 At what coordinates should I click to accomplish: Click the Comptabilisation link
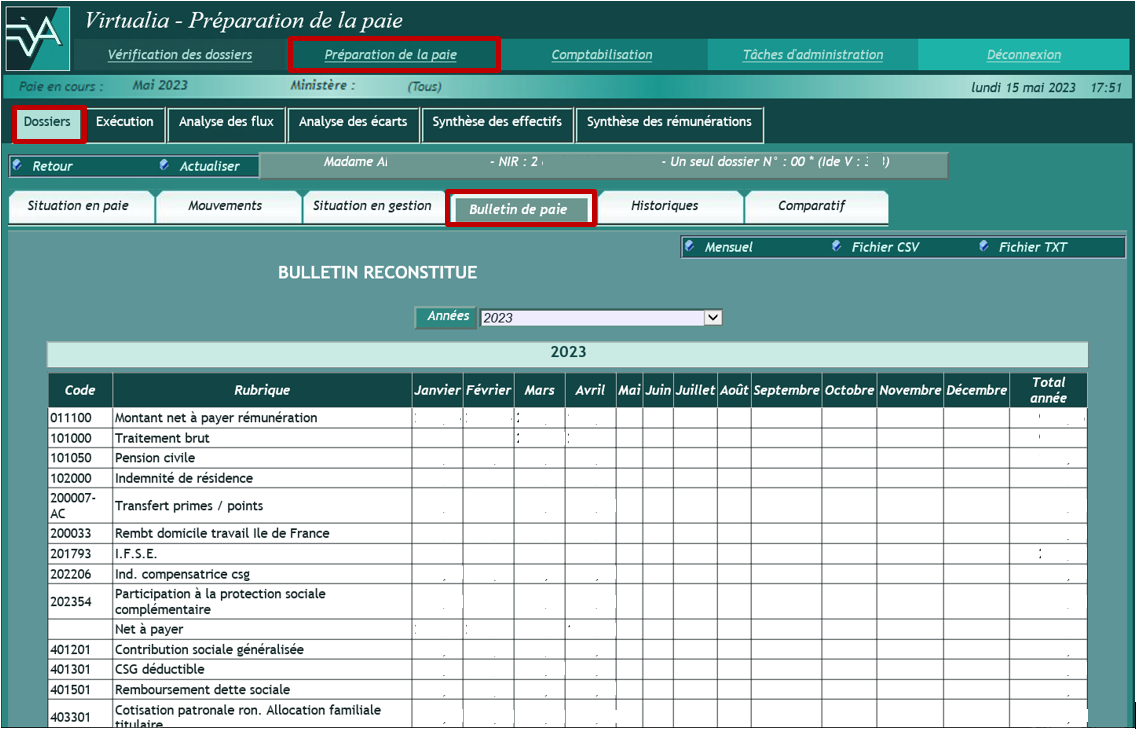(x=602, y=55)
